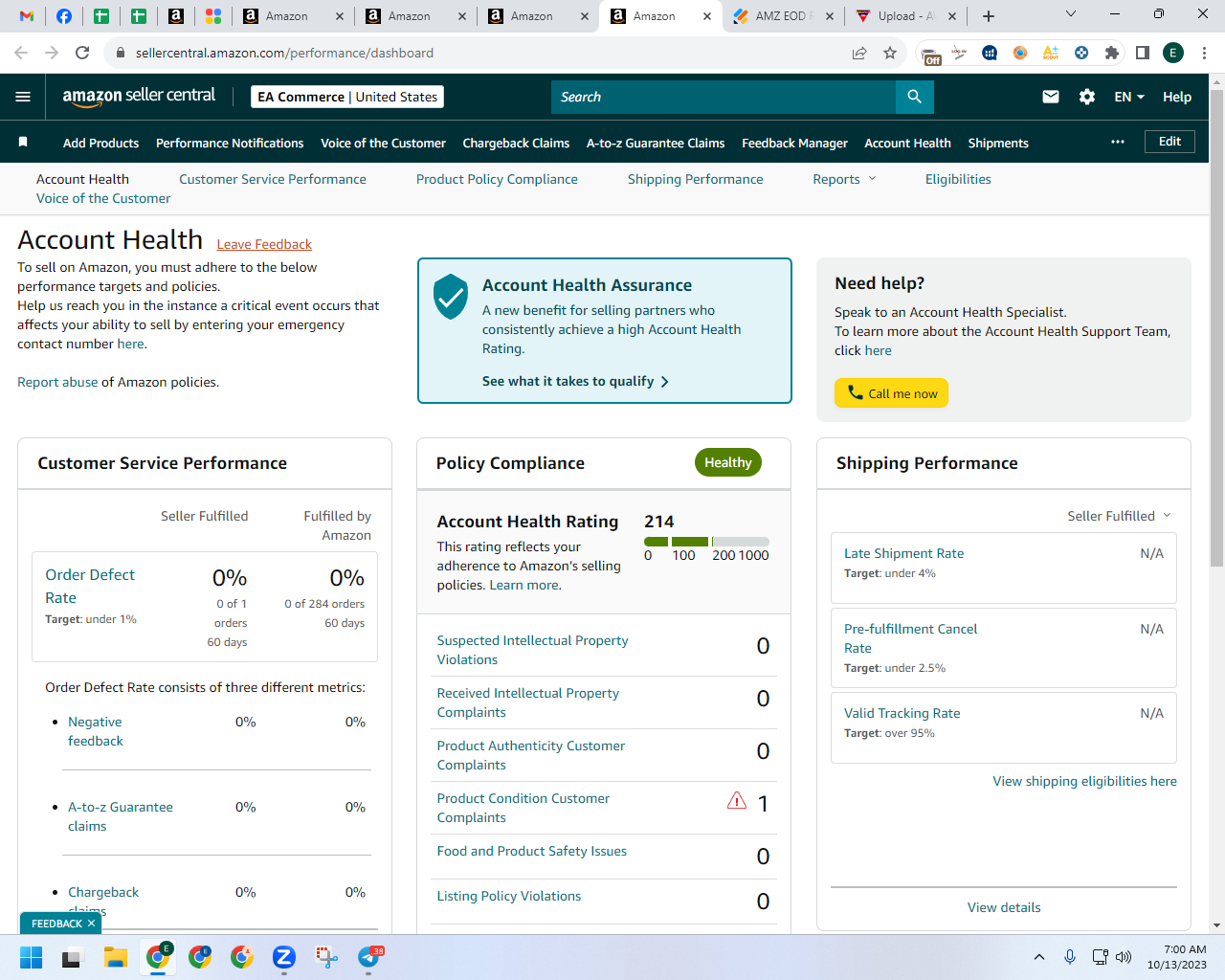Click the share page icon in the address bar
Viewport: 1225px width, 980px height.
859,53
